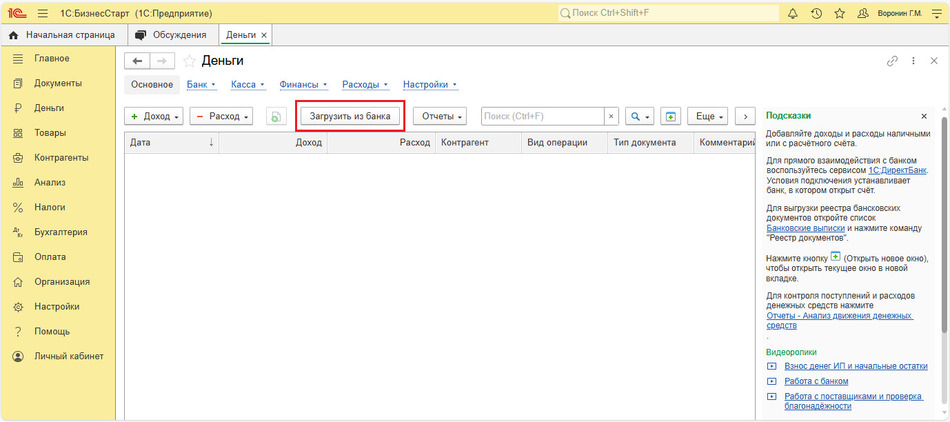Viewport: 950px width, 422px height.
Task: Click global search field Ctrl+Shift+F
Action: click(x=668, y=13)
